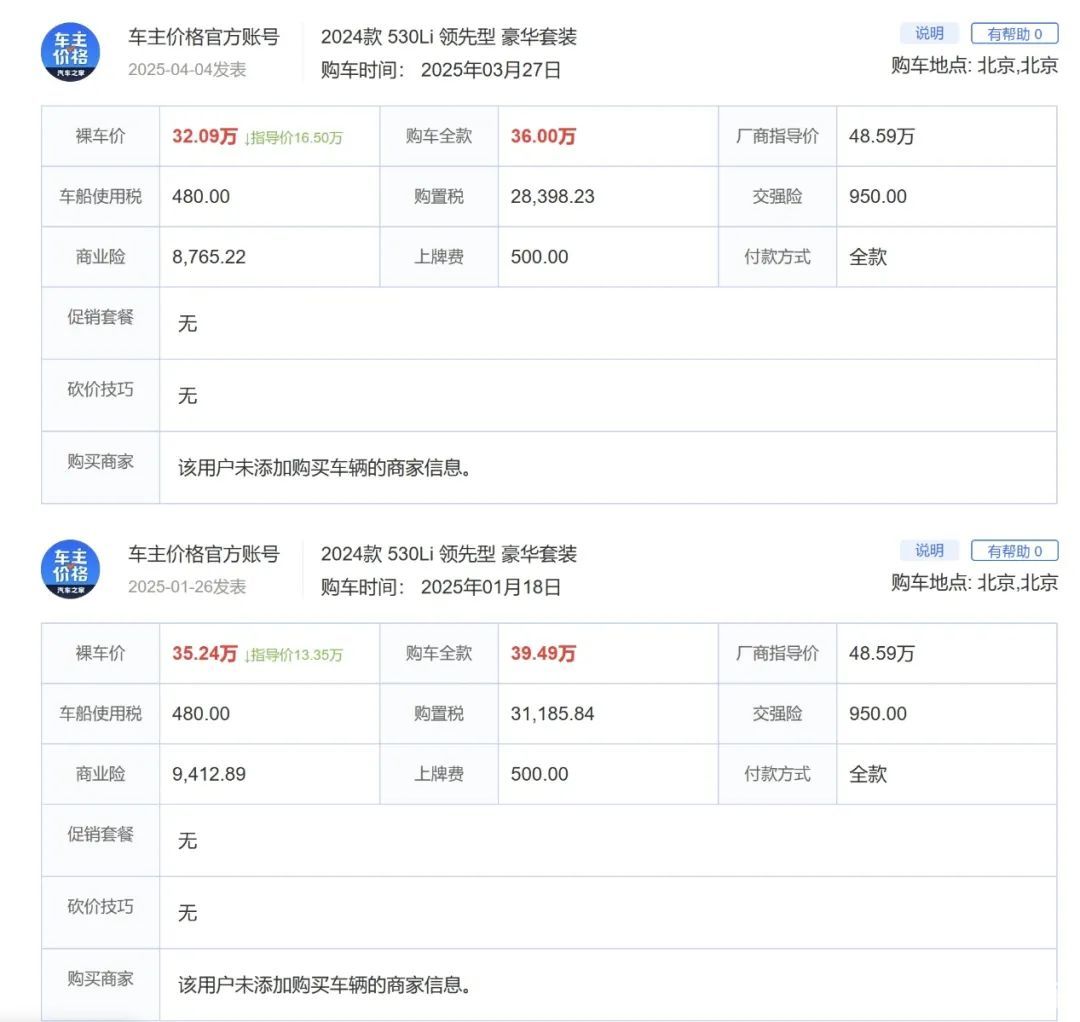Select the 9,412.89 commercial insurance value
Image resolution: width=1080 pixels, height=1022 pixels.
pyautogui.click(x=209, y=774)
